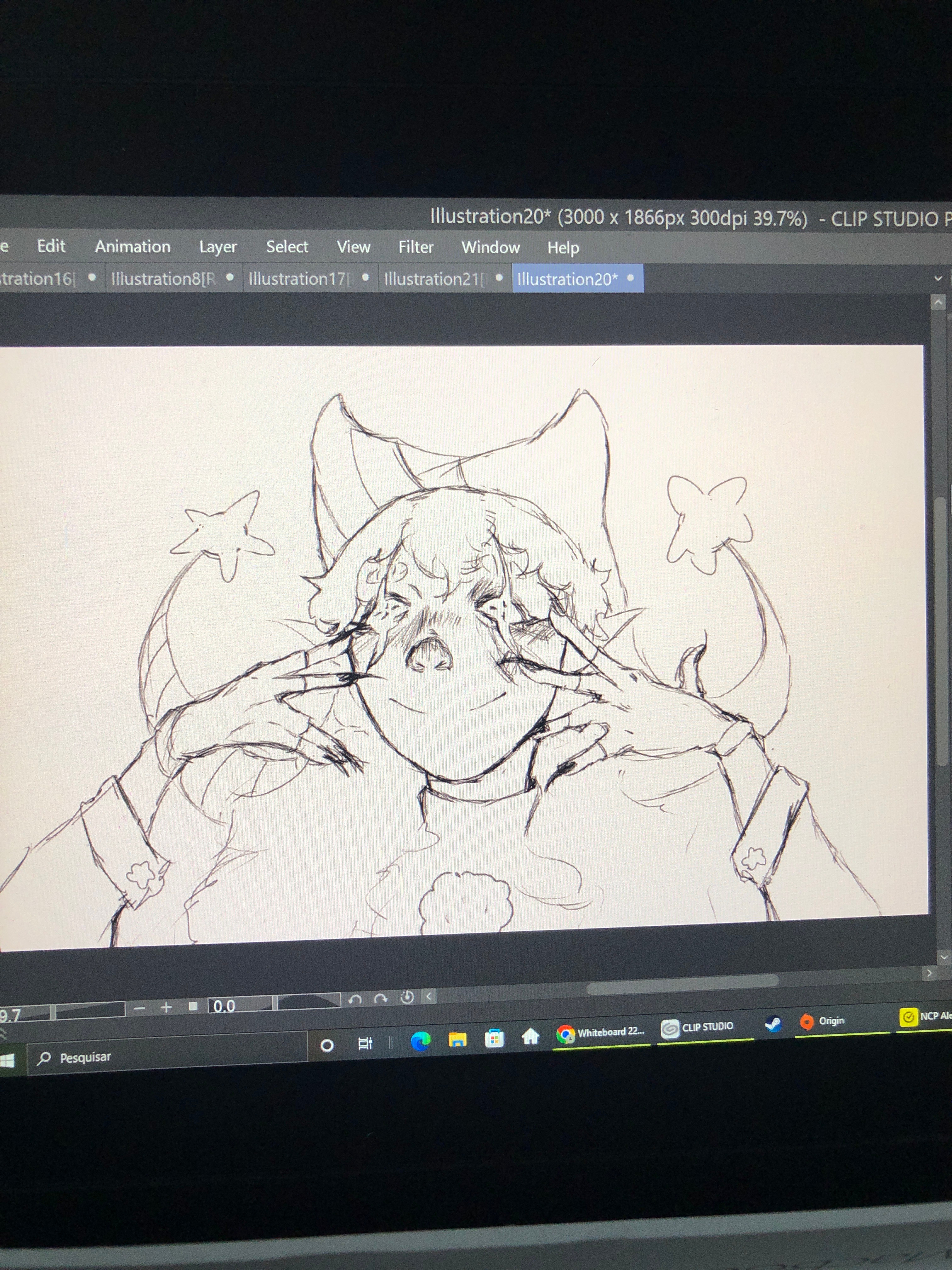Click the horizontal scrollbar right arrow
952x1270 pixels.
tap(930, 973)
